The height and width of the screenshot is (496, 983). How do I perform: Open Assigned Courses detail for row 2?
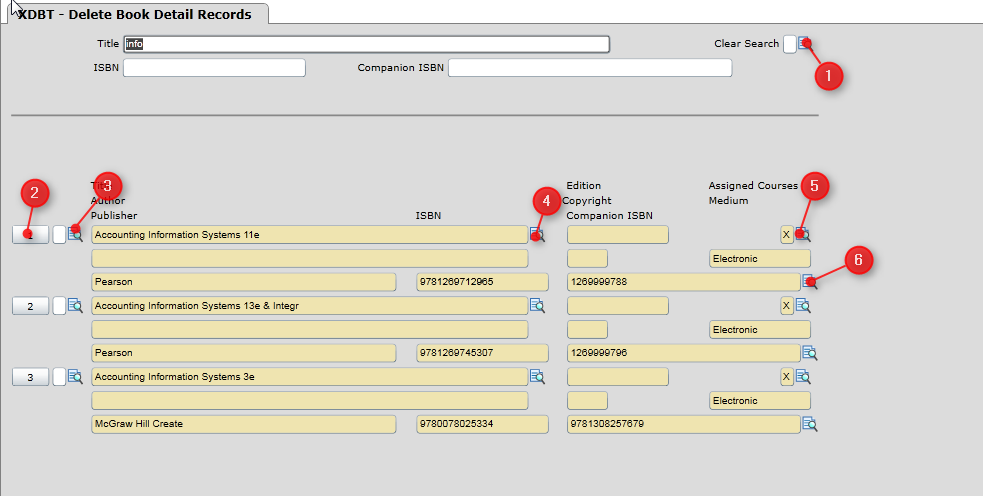click(x=803, y=306)
